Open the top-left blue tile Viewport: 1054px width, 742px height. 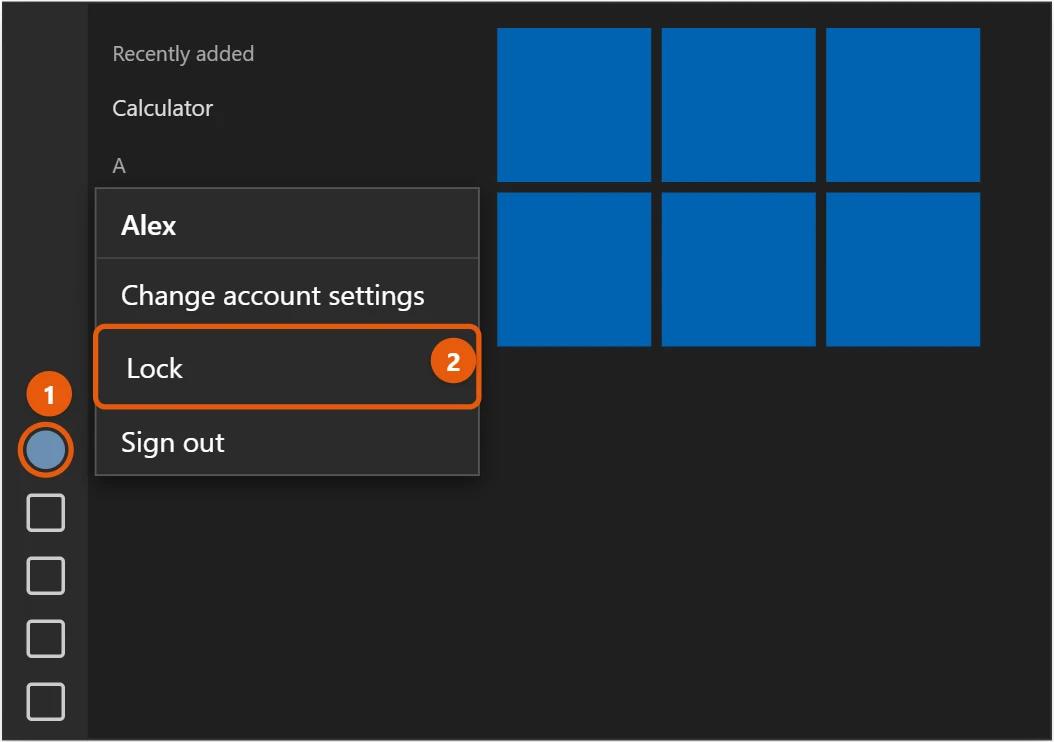[x=574, y=105]
